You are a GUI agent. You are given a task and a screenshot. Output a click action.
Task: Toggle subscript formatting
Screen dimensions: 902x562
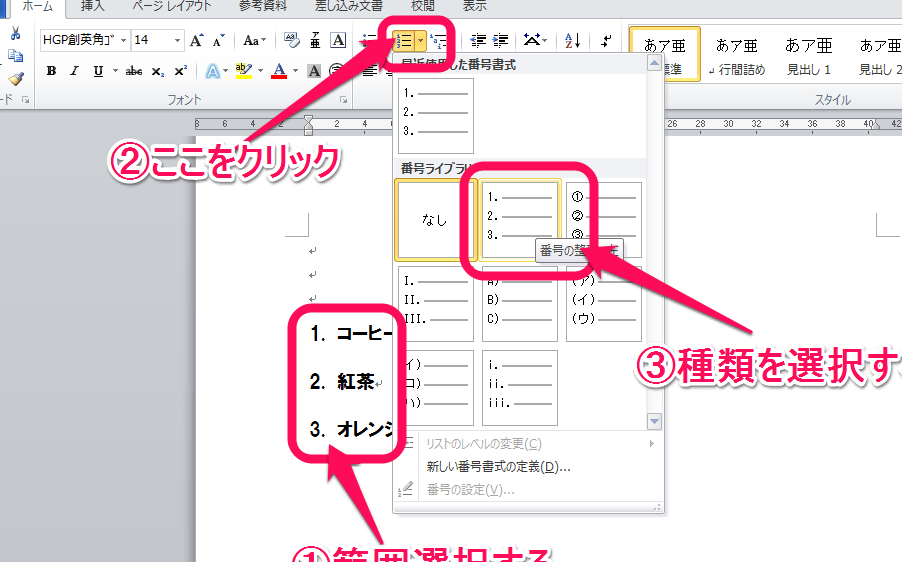coord(158,71)
